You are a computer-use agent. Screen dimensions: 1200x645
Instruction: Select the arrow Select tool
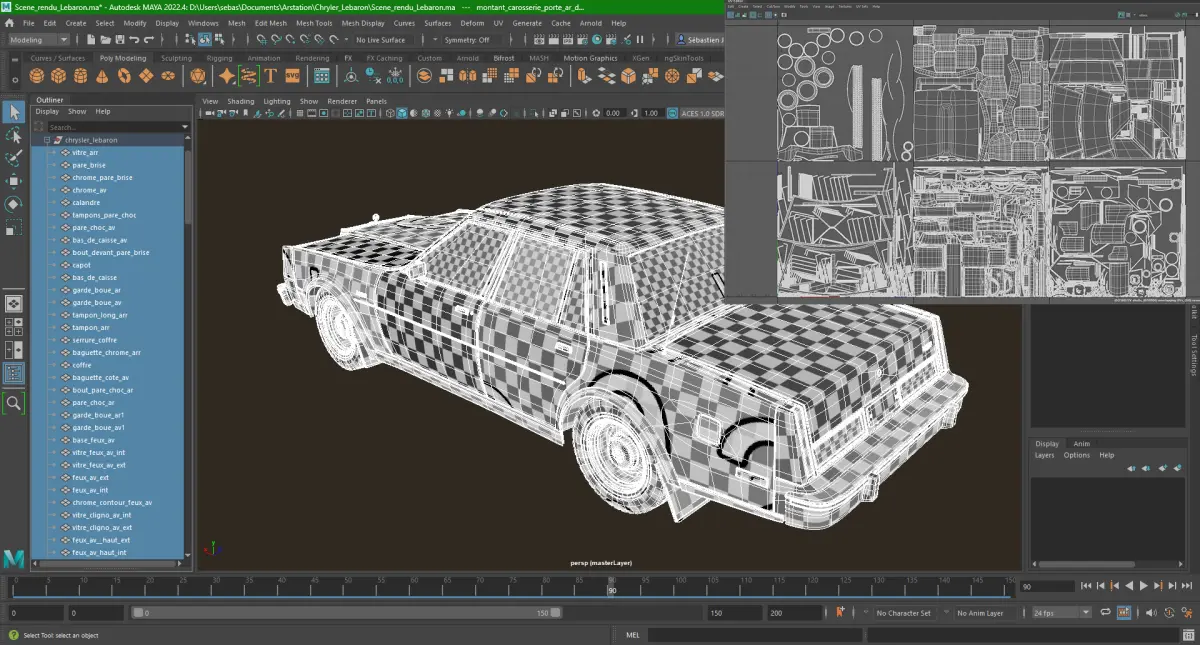point(13,111)
